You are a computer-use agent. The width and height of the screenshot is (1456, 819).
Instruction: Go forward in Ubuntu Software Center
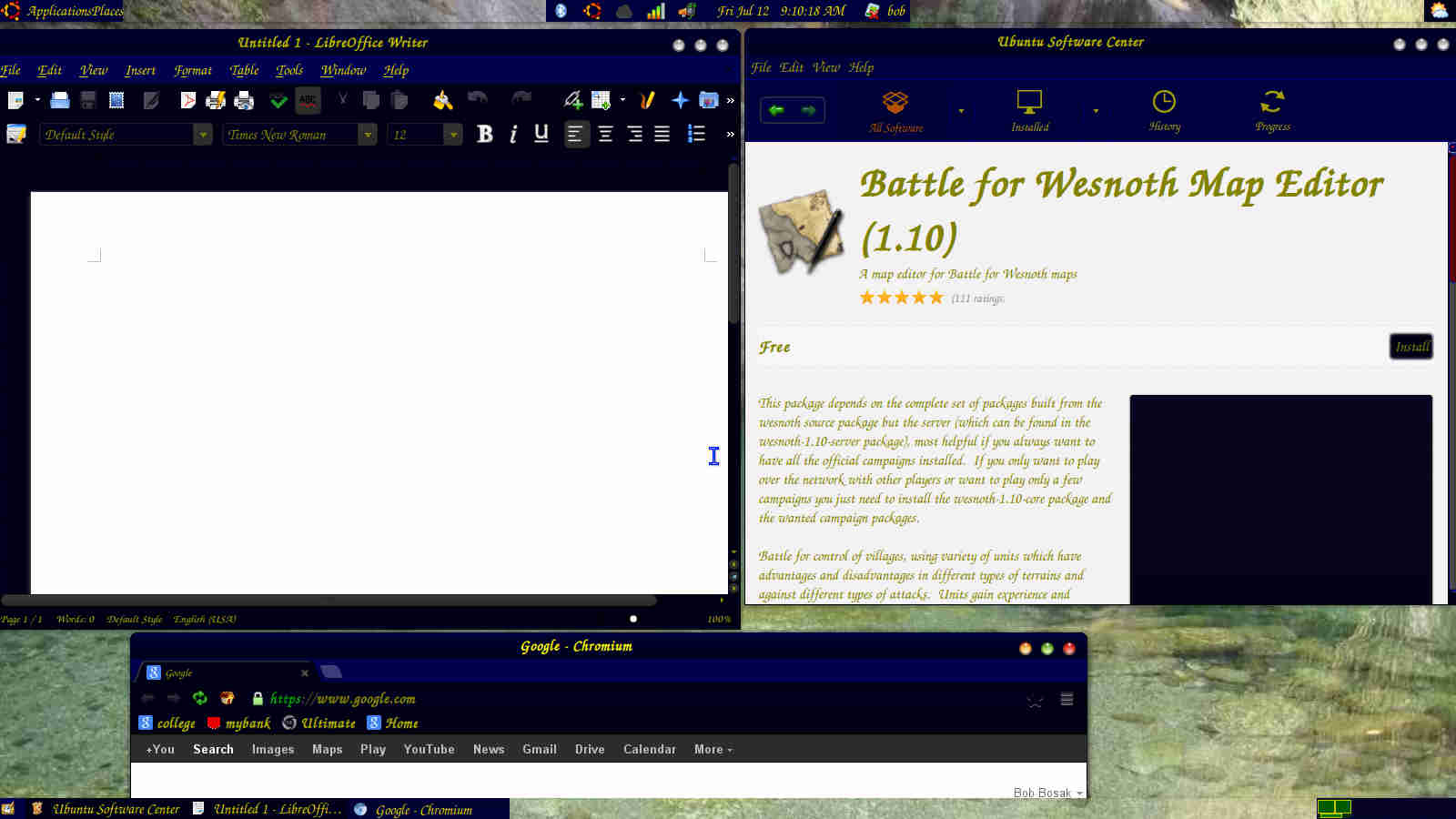(x=808, y=110)
